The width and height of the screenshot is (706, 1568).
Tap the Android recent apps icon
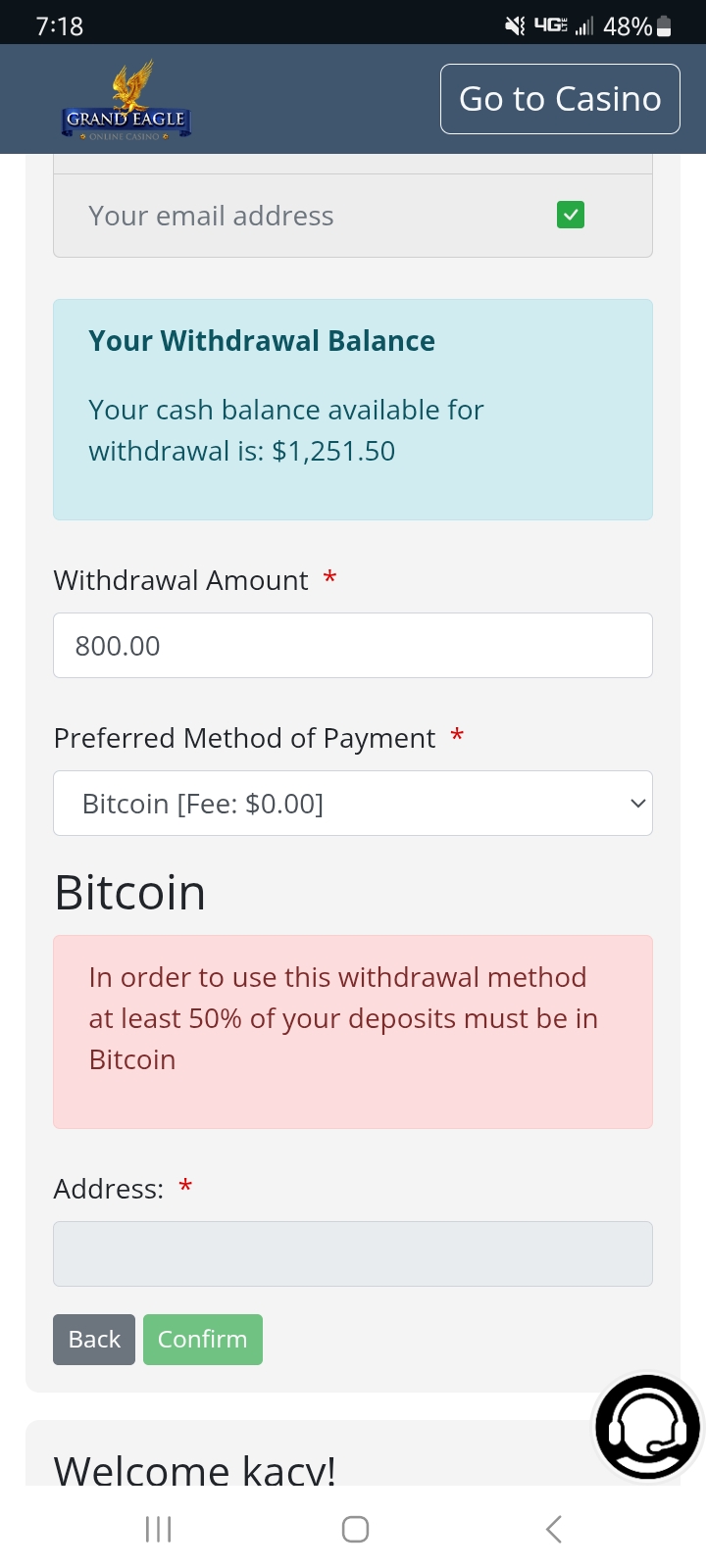158,1529
